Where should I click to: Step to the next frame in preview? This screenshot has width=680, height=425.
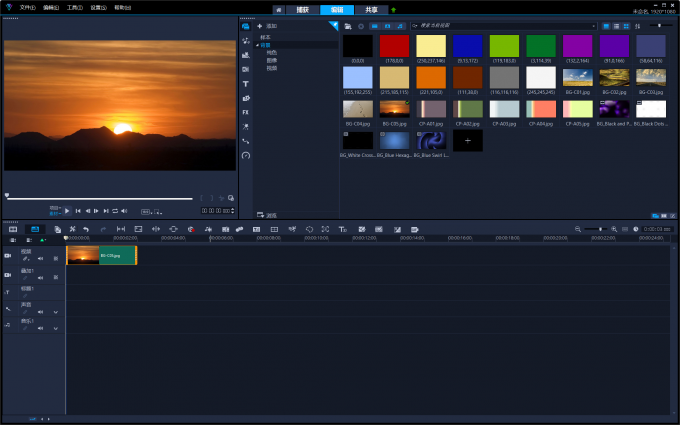pyautogui.click(x=96, y=211)
